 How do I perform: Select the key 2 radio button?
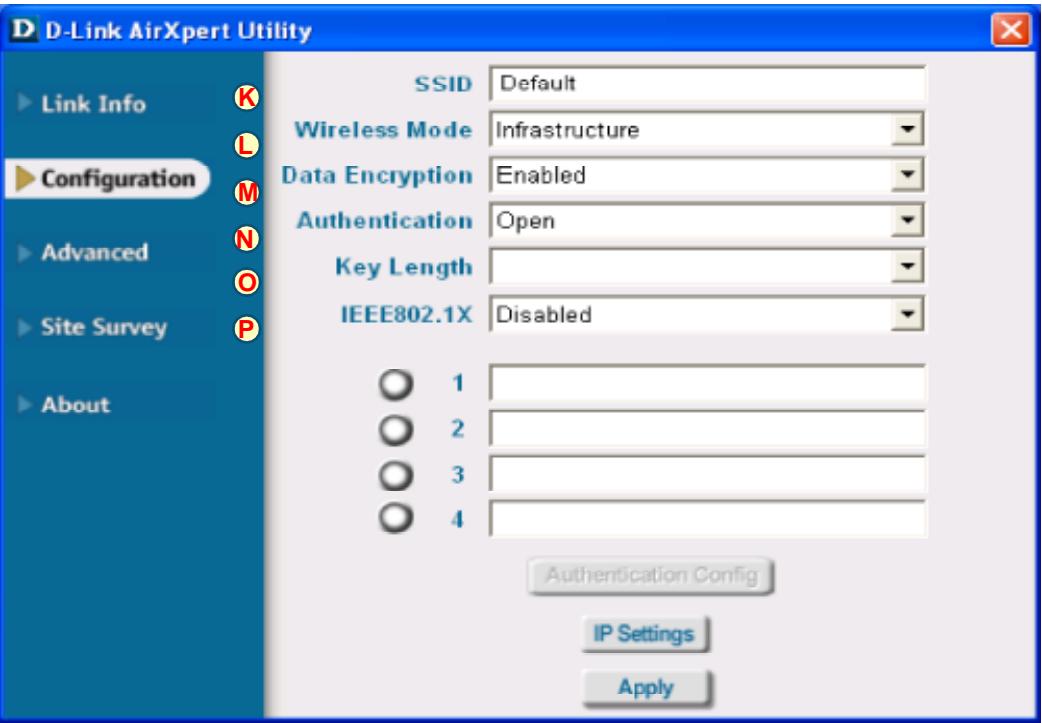(396, 430)
